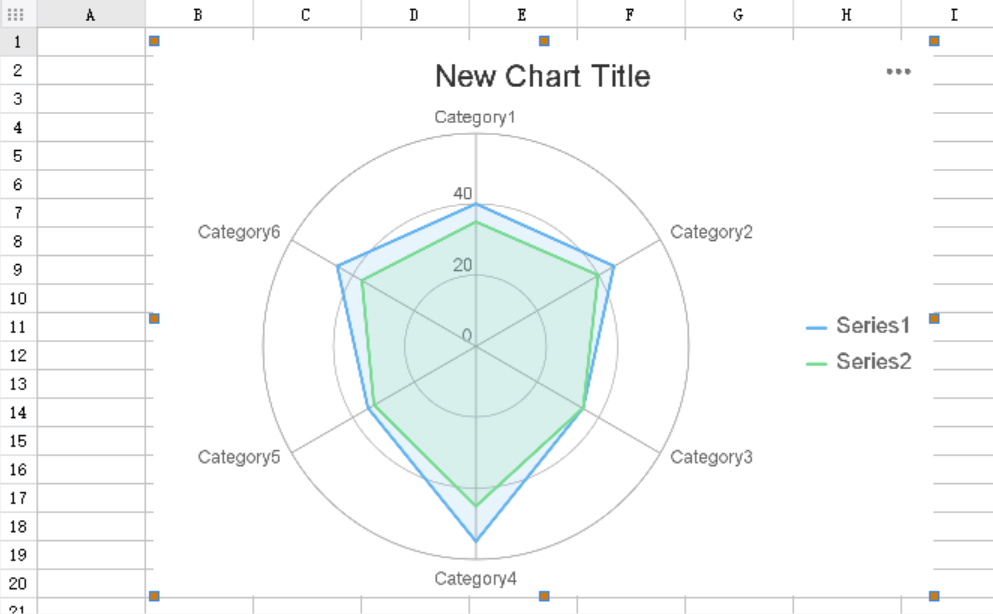Click the top-left chart selection handle

coord(153,41)
